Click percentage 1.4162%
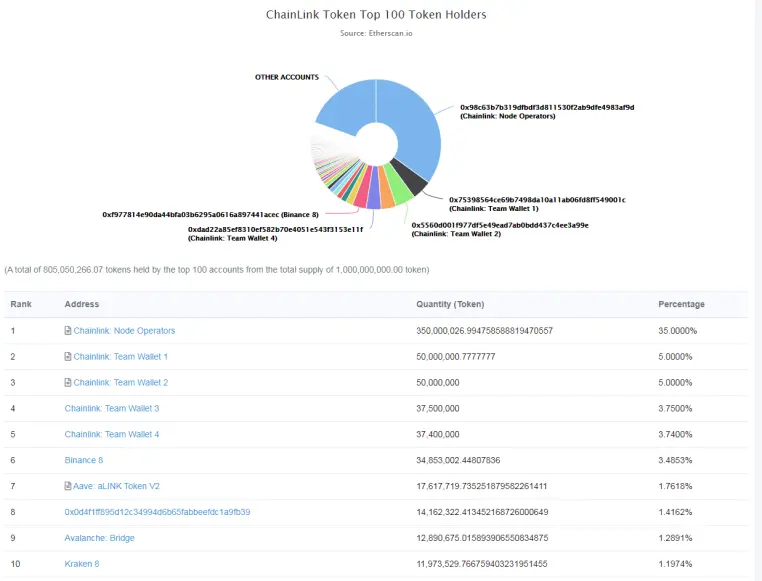 (x=675, y=512)
